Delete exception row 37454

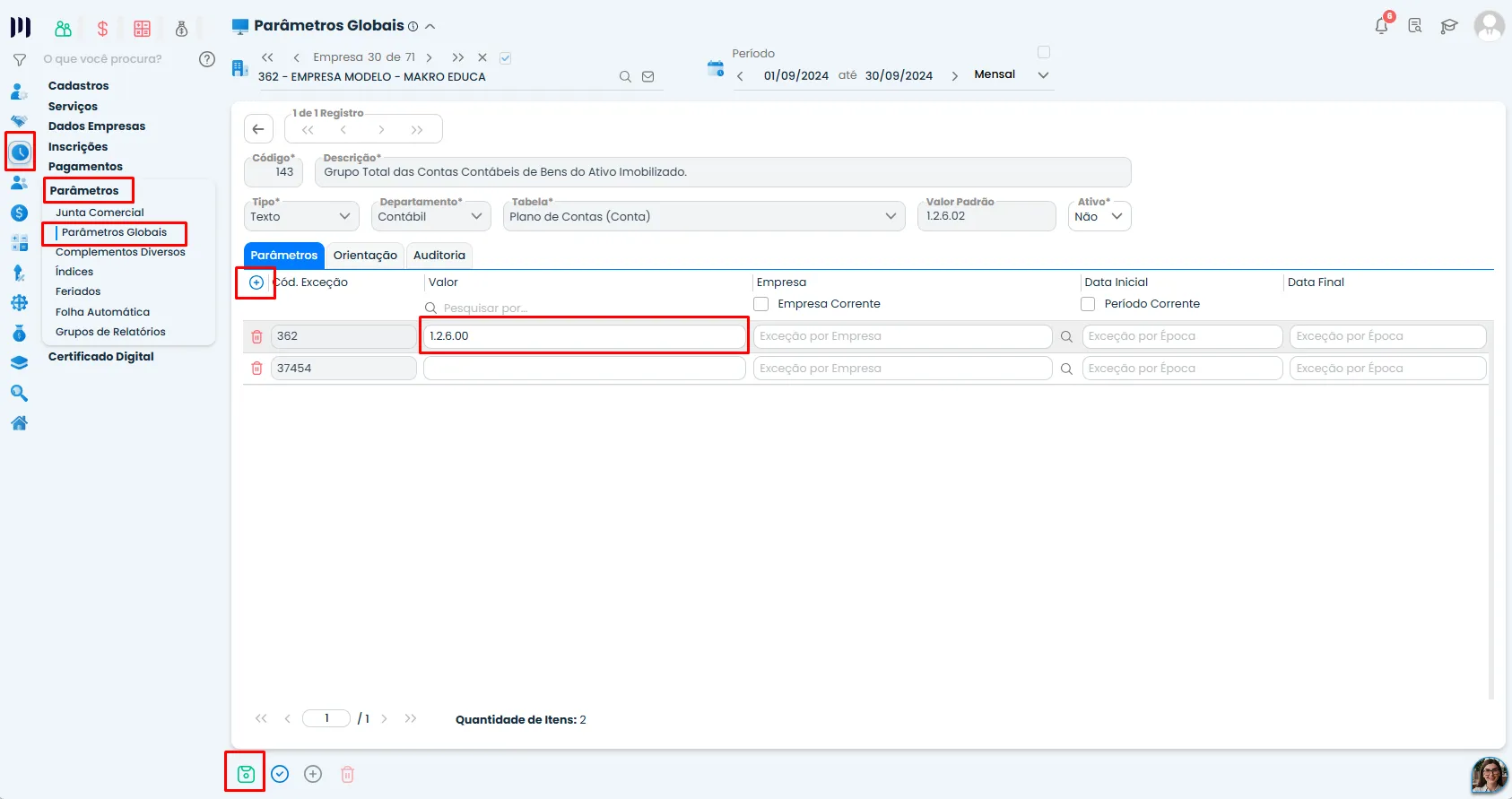click(x=256, y=369)
